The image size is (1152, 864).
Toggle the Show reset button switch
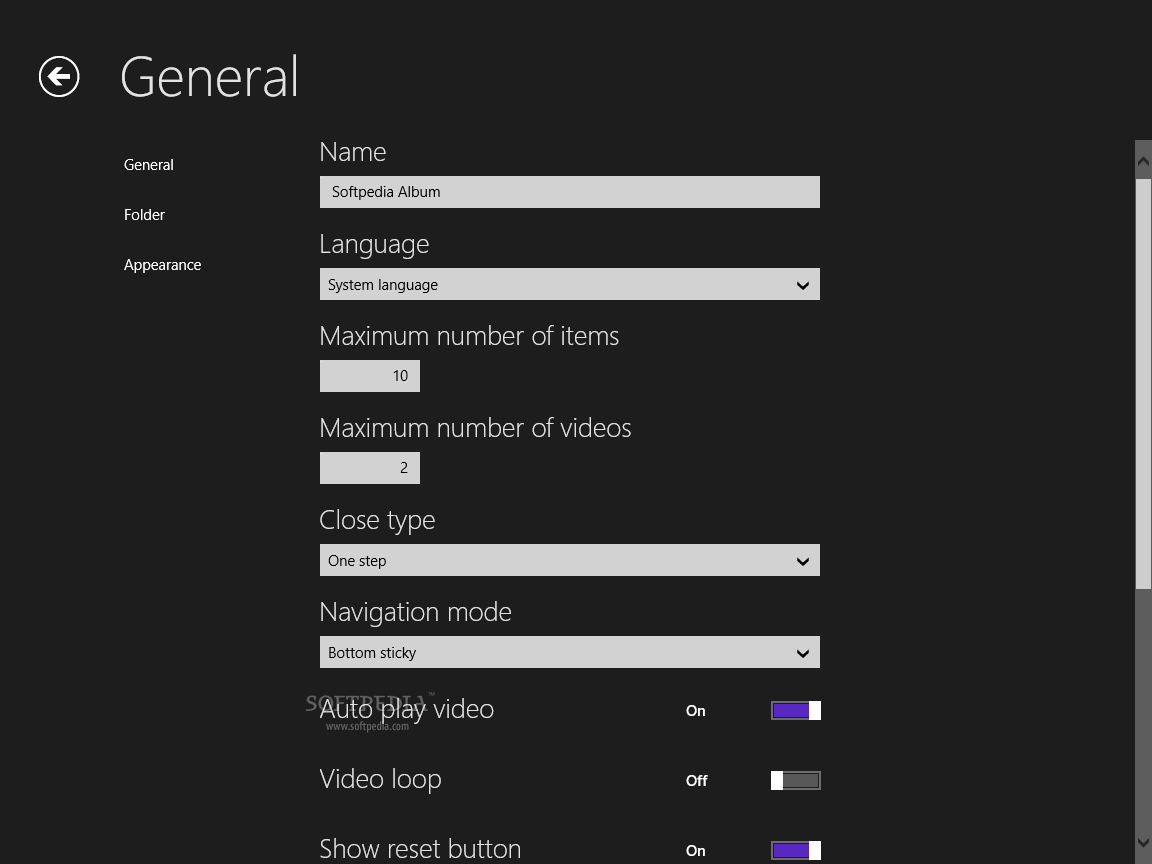pyautogui.click(x=796, y=851)
